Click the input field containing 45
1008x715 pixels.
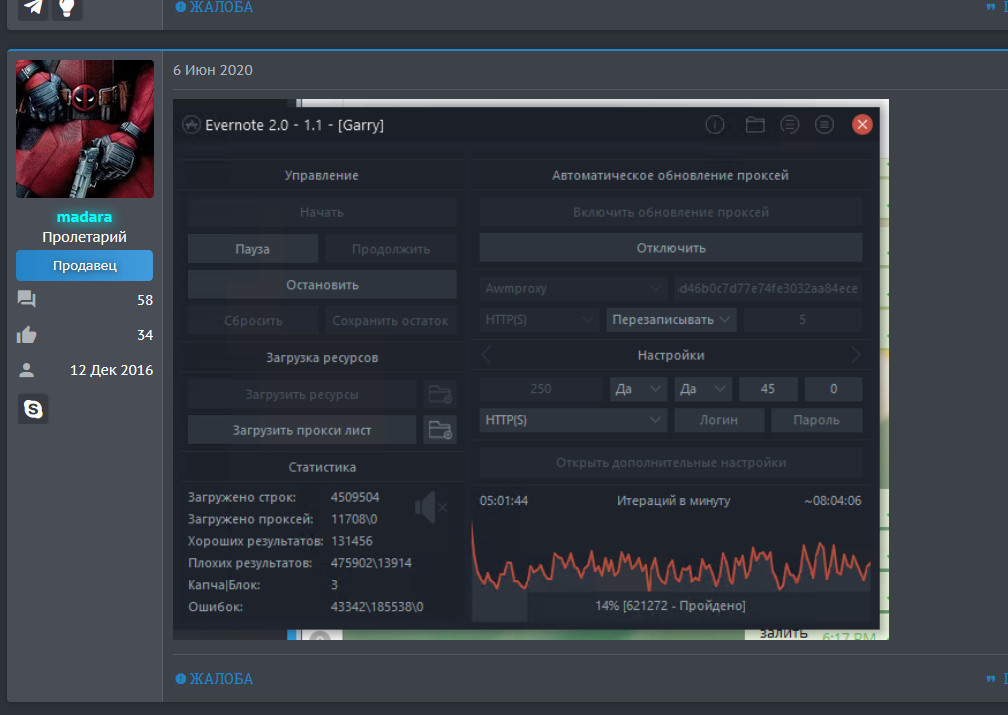point(767,389)
